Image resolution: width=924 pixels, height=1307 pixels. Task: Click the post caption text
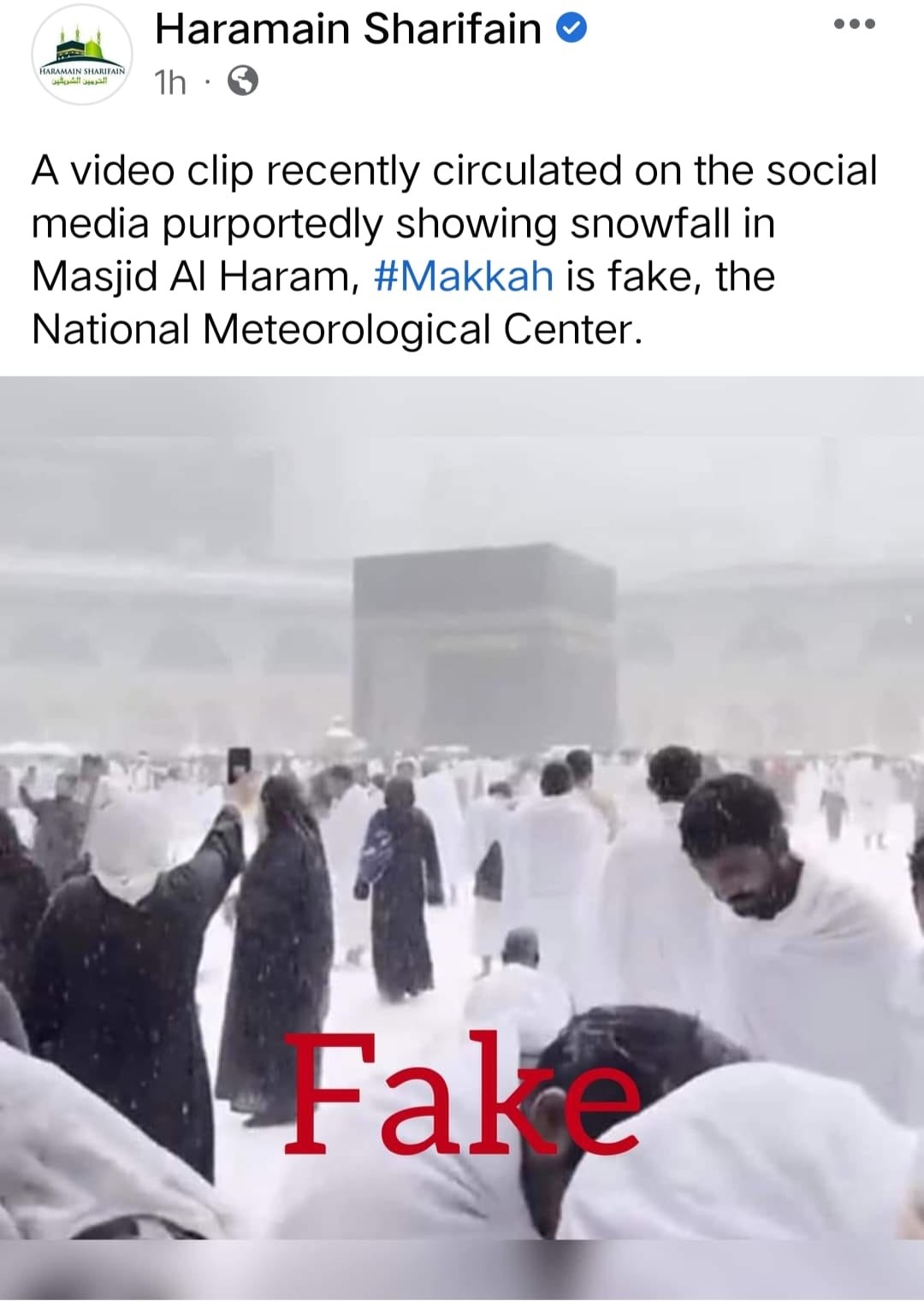454,250
